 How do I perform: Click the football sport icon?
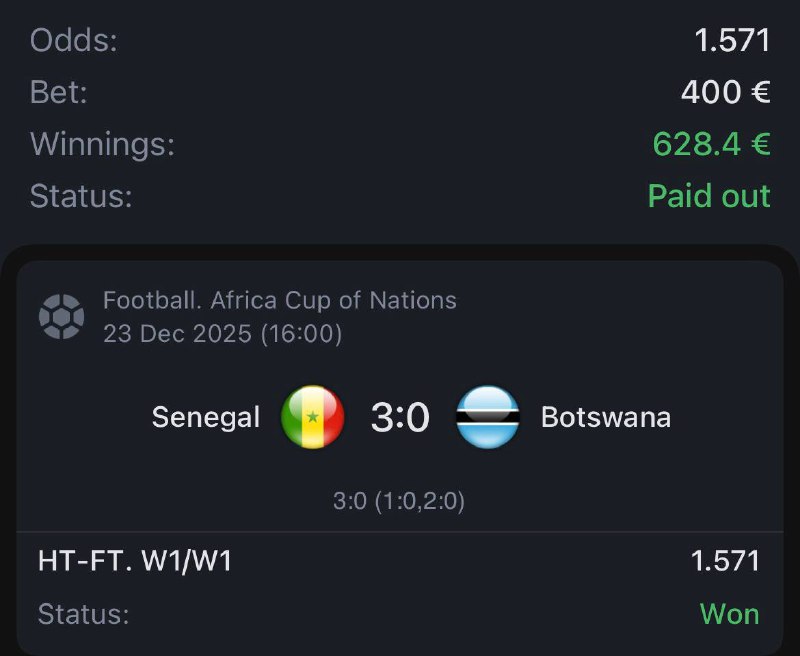coord(61,316)
